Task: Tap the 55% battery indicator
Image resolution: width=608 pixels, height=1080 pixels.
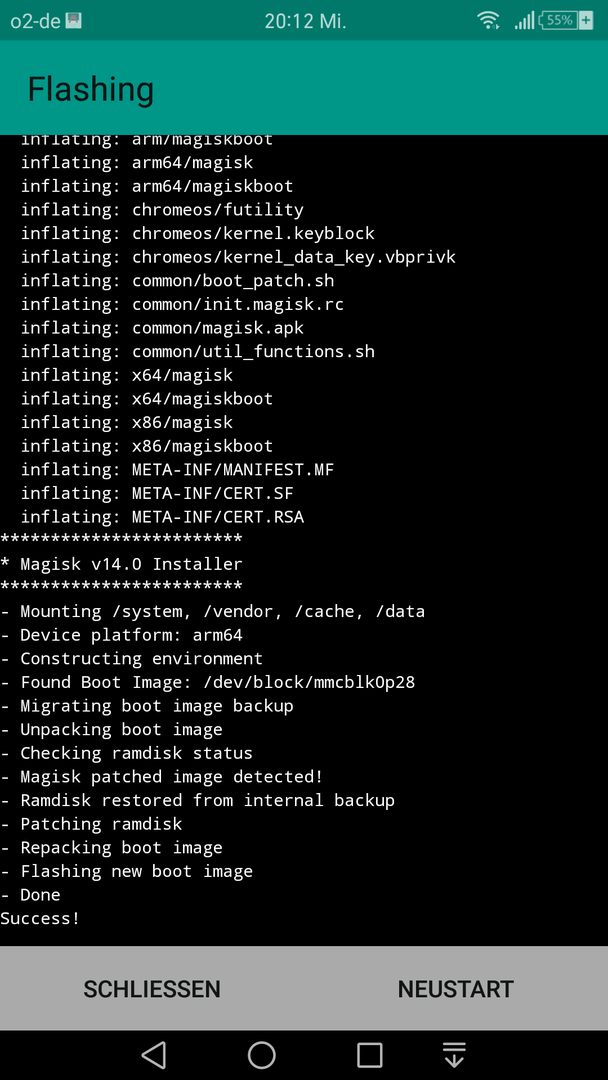Action: (558, 21)
